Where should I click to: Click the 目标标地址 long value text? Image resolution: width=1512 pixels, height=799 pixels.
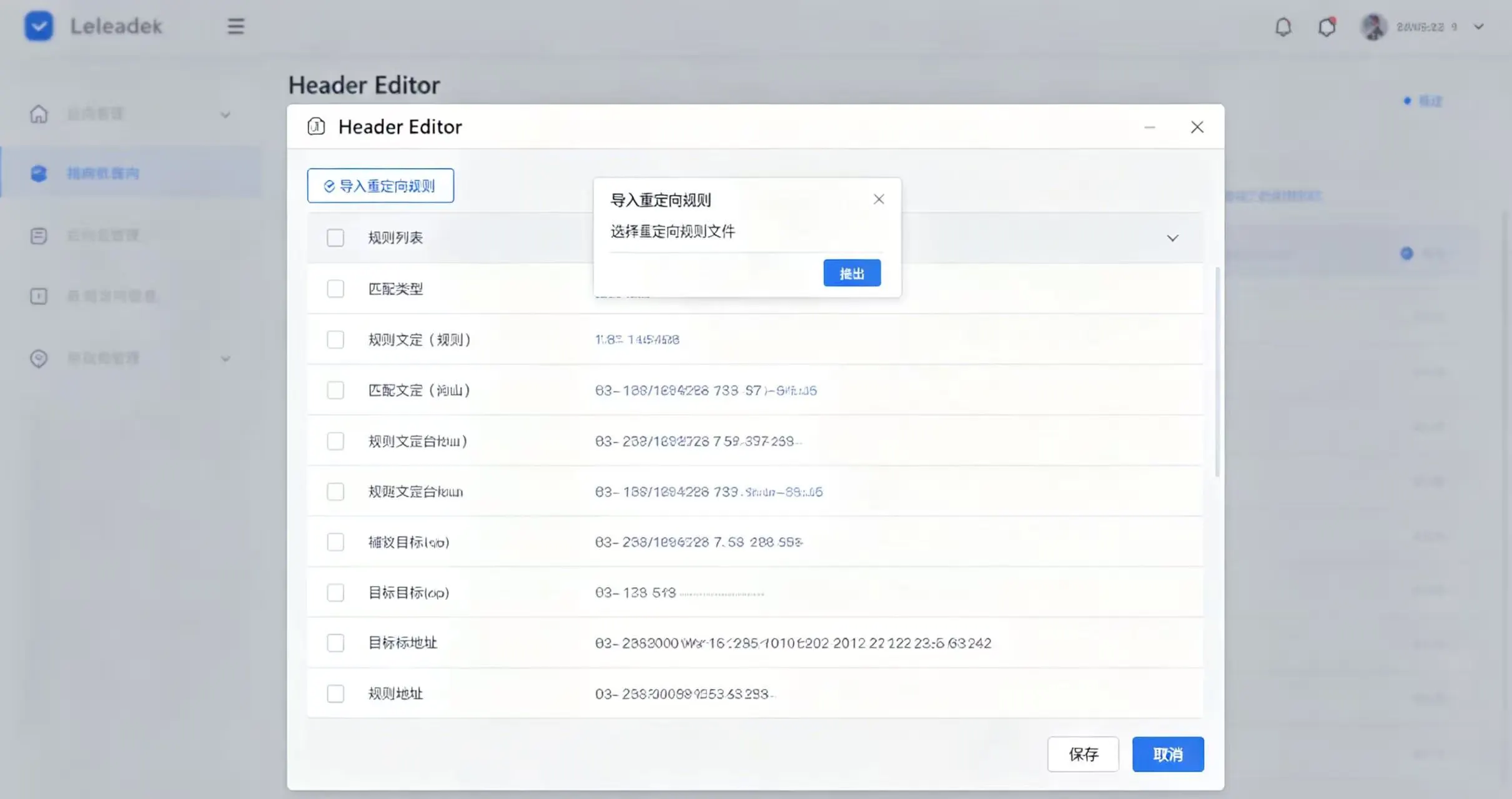(793, 643)
